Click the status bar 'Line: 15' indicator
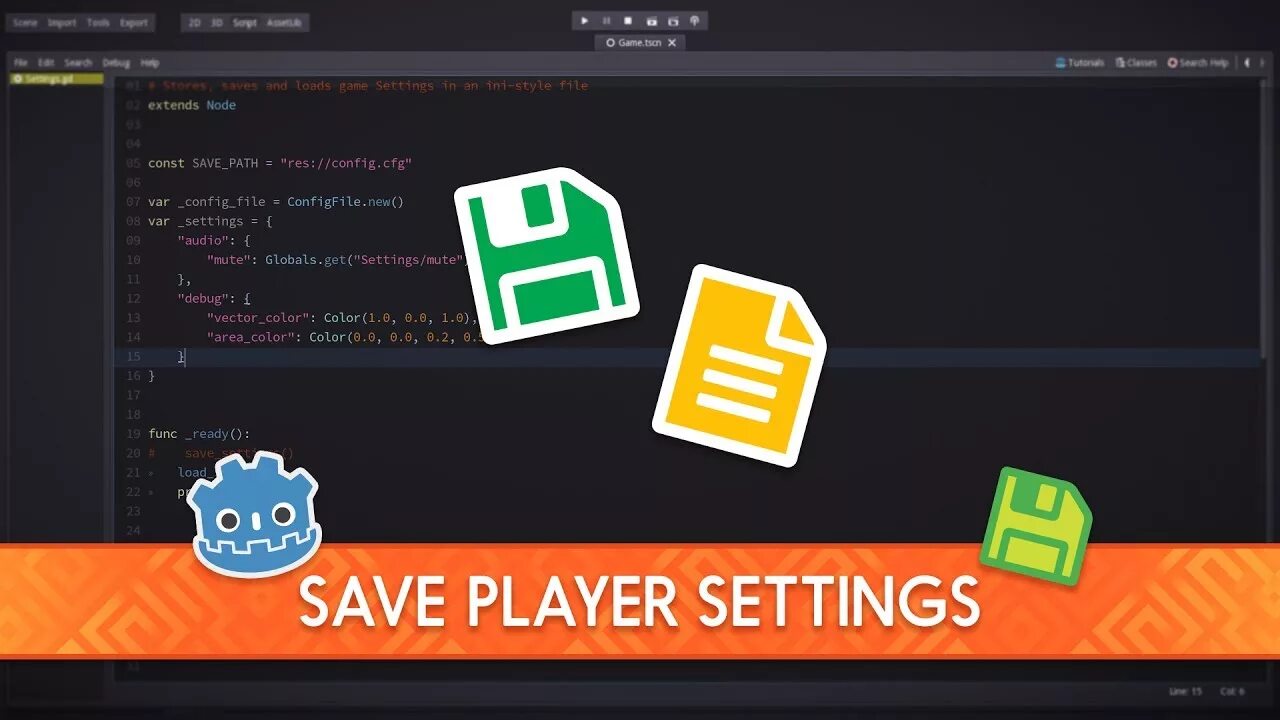 (1187, 691)
